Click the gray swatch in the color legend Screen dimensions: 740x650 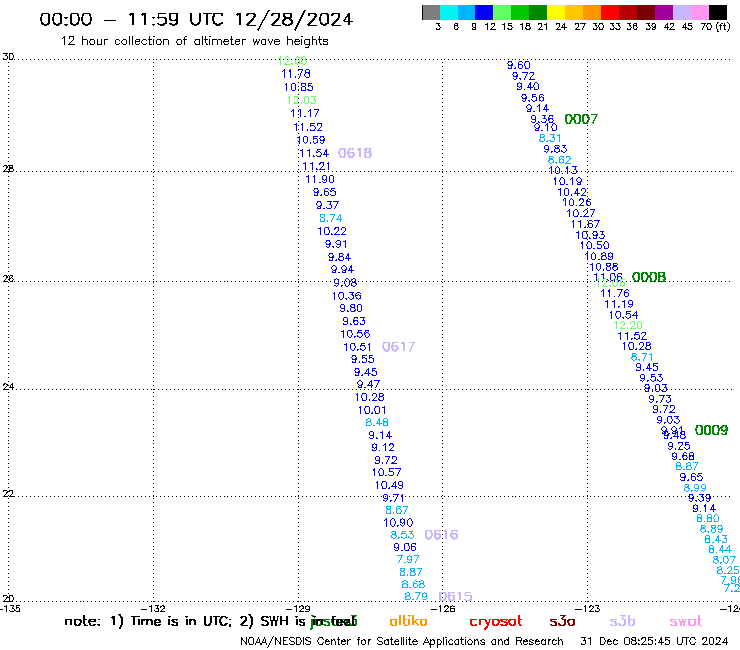click(431, 12)
